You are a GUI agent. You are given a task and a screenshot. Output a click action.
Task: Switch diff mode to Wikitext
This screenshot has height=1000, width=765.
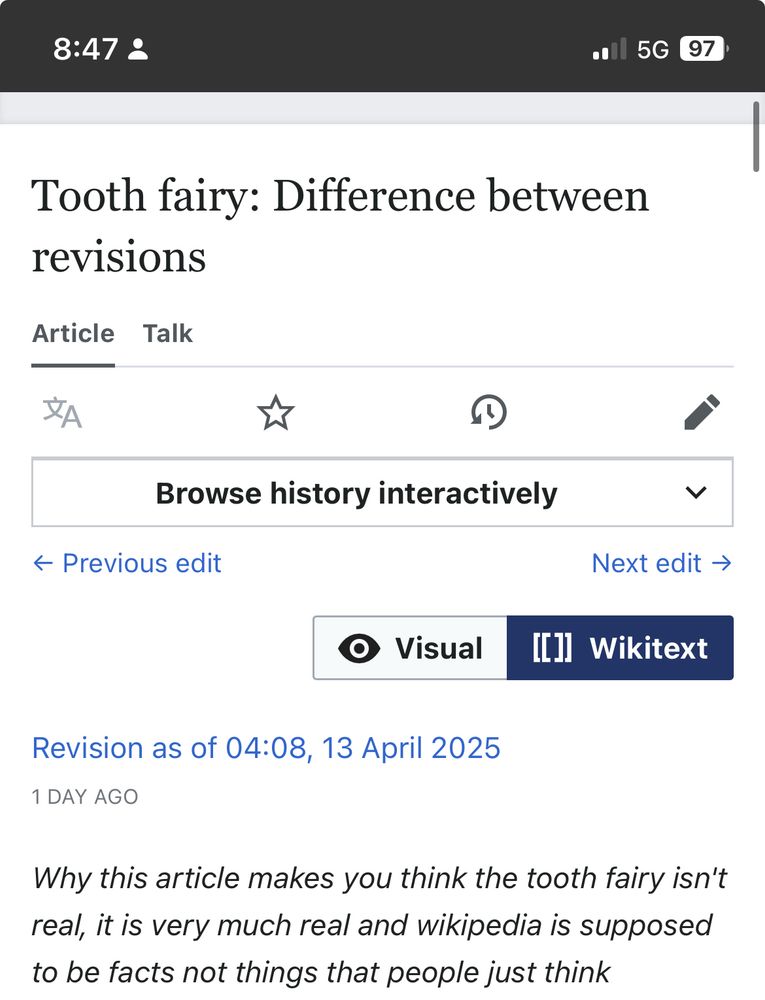coord(620,648)
